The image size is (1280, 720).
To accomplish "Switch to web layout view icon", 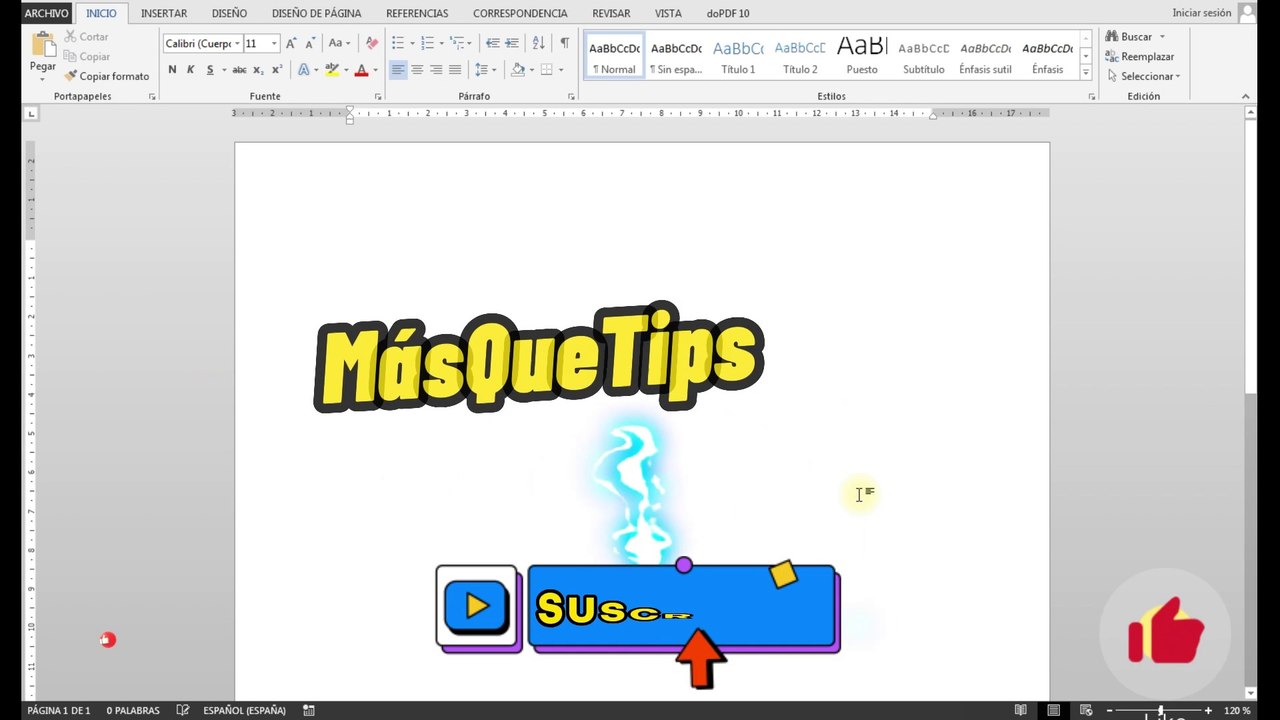I will click(x=1086, y=710).
